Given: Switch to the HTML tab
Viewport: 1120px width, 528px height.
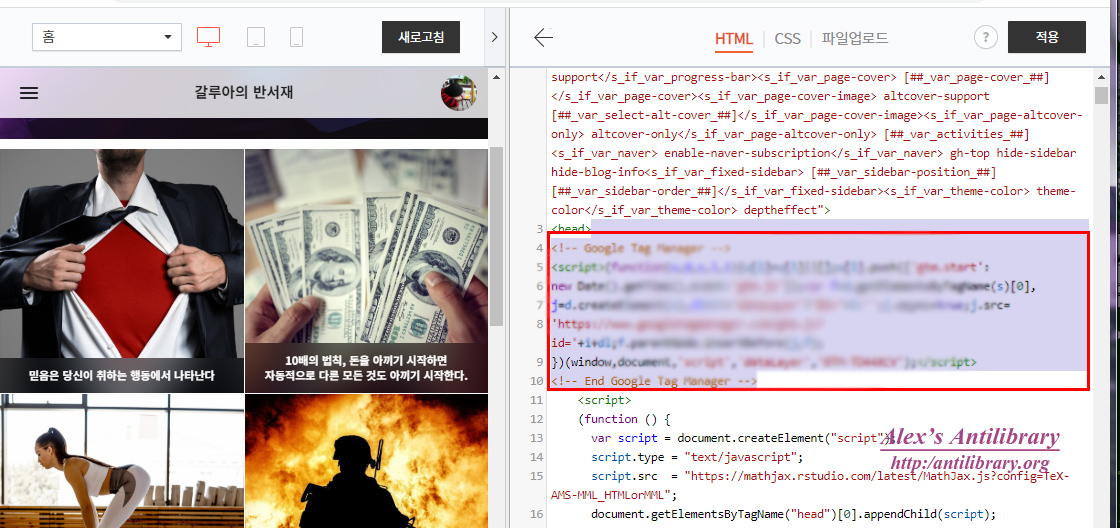Looking at the screenshot, I should (x=734, y=39).
